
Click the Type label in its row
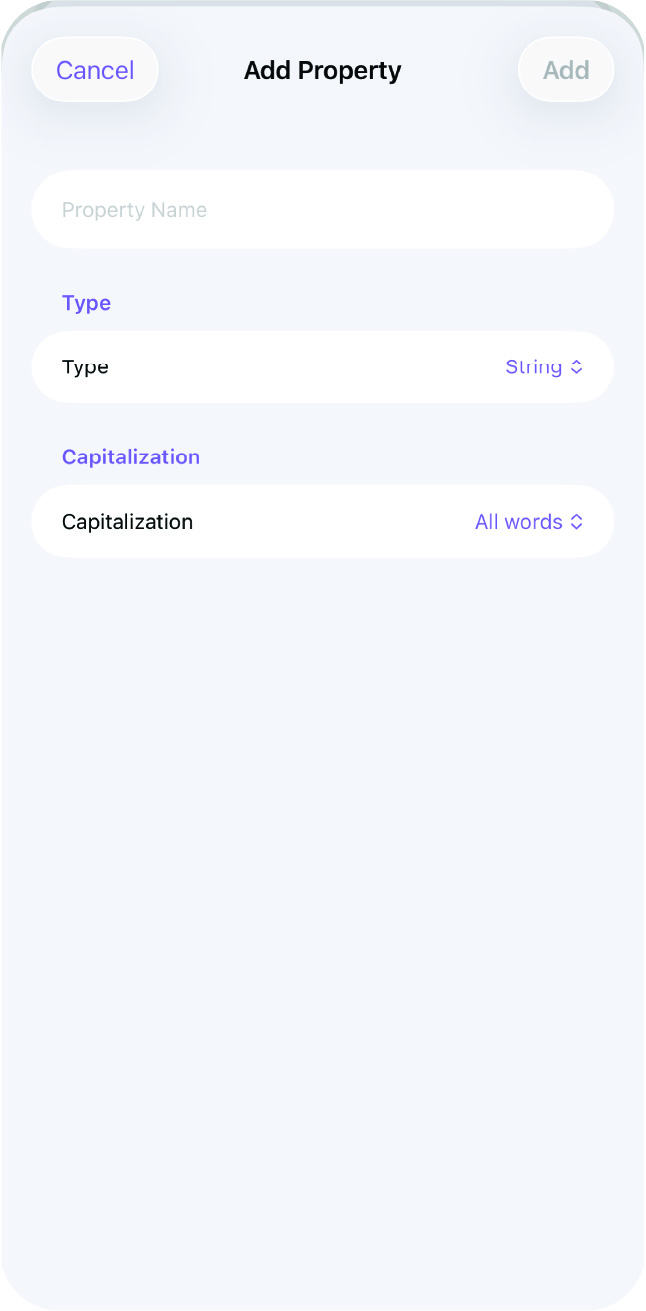coord(85,367)
